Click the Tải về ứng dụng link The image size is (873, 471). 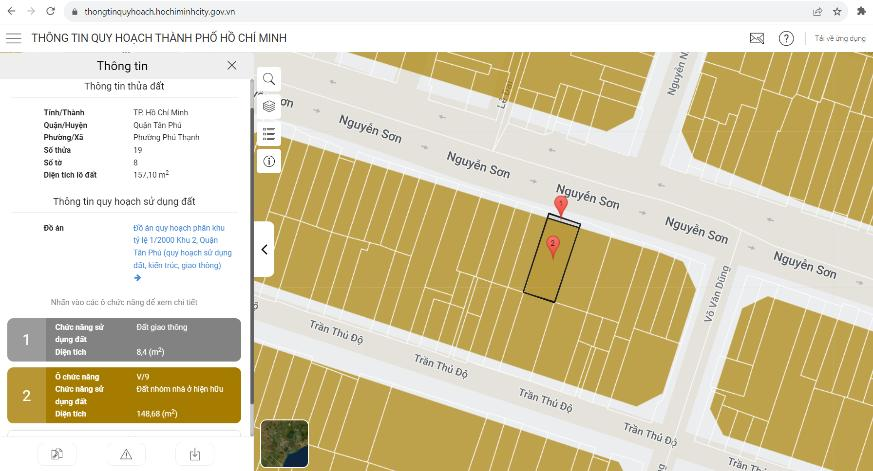840,38
